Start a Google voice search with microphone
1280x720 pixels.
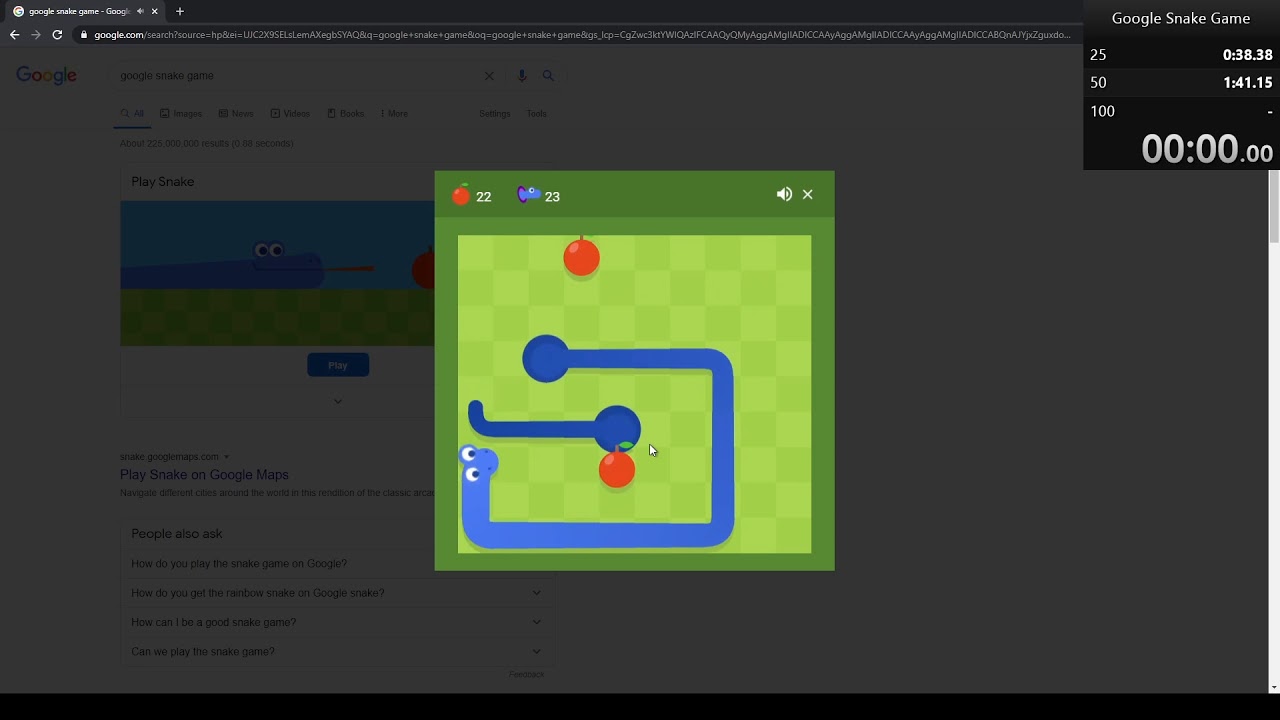521,75
